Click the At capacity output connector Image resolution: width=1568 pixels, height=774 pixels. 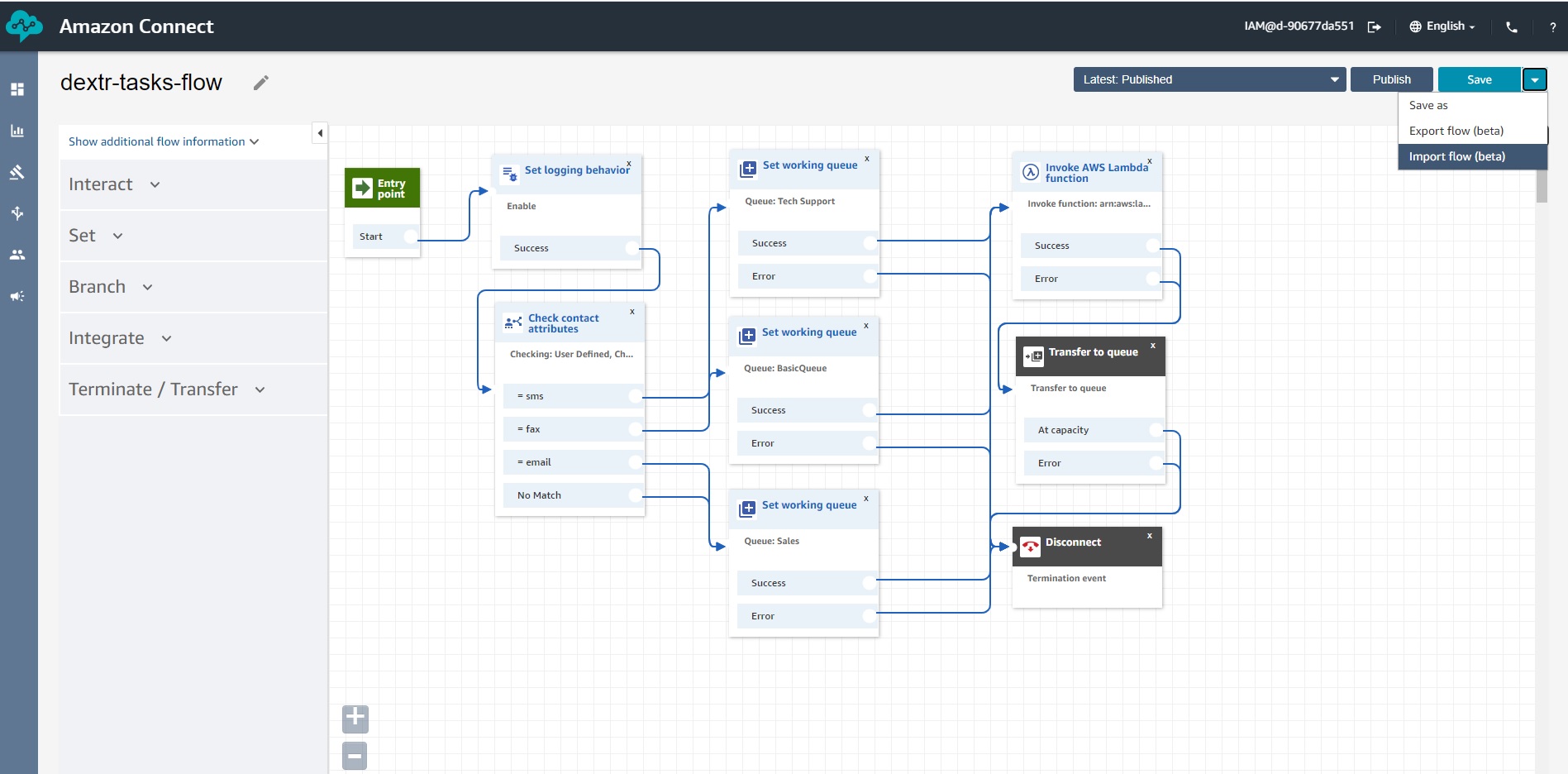[x=1156, y=430]
